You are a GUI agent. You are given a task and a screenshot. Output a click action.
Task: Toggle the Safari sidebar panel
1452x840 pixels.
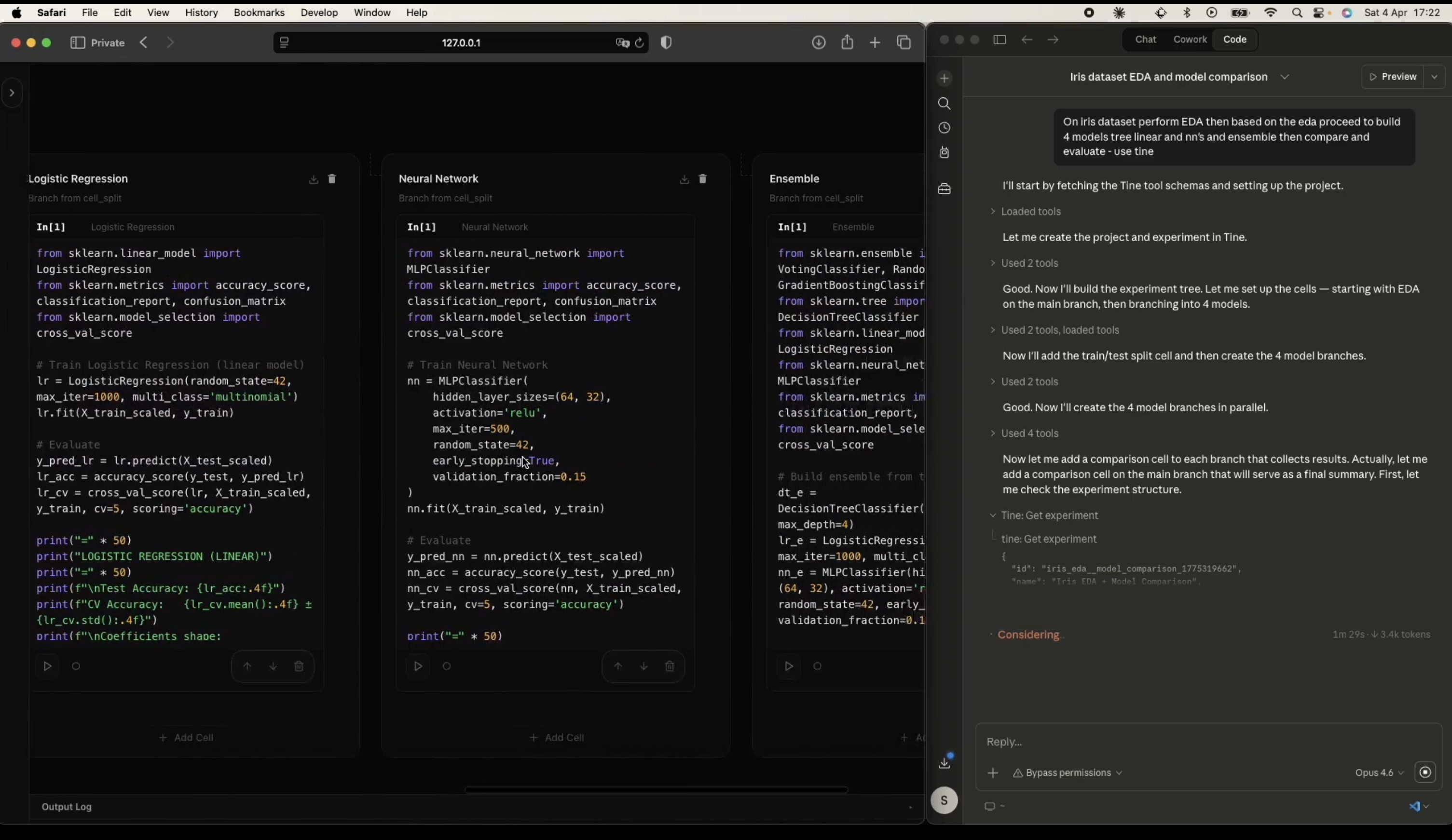[78, 42]
